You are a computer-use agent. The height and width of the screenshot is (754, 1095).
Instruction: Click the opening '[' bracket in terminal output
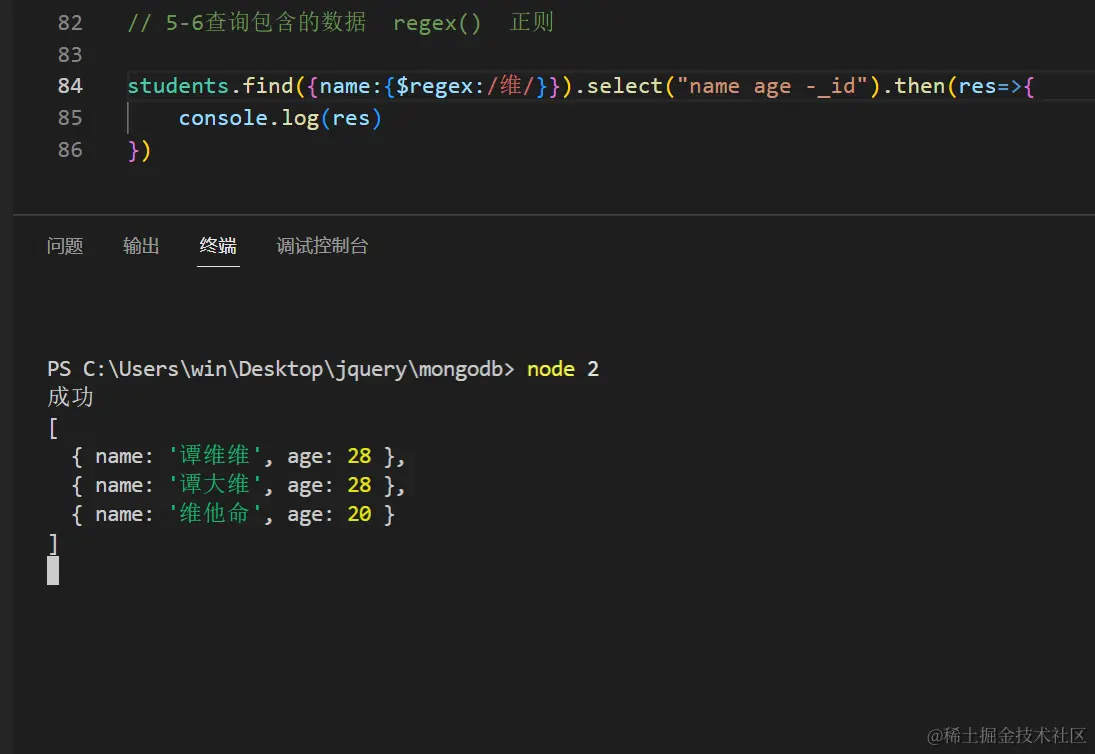[x=53, y=427]
